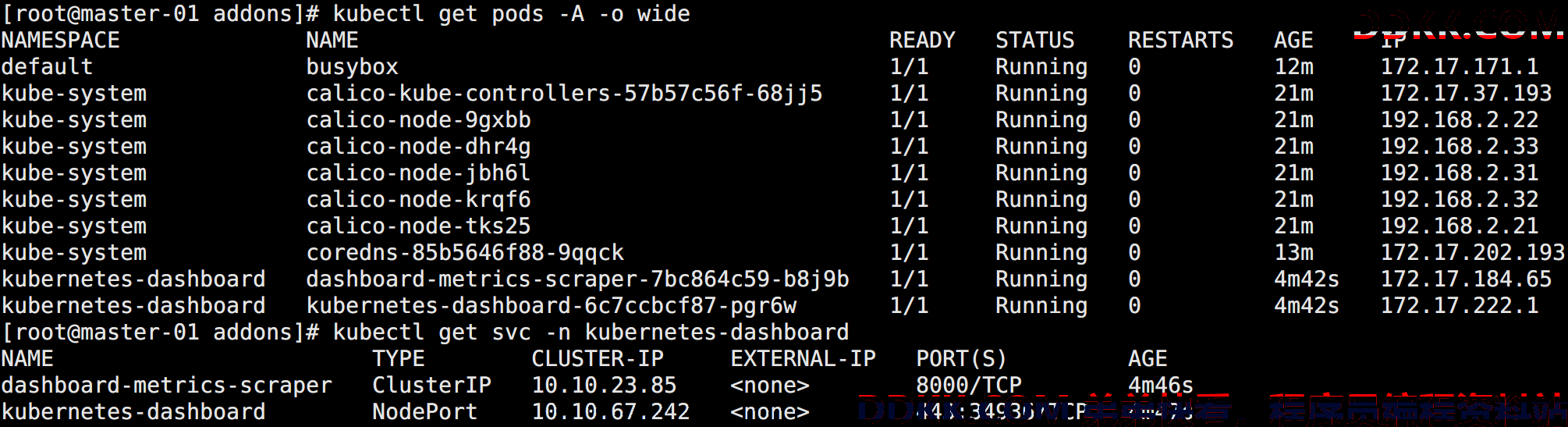Click pod name calico-node-dhr4g
Image resolution: width=1568 pixels, height=427 pixels.
(x=419, y=147)
